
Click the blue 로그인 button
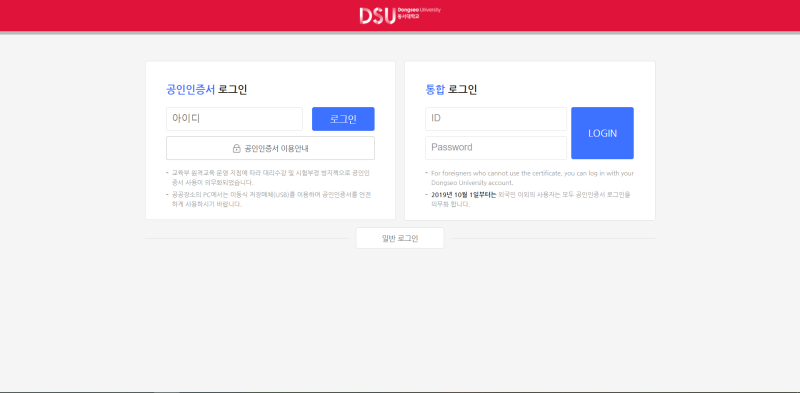click(343, 119)
